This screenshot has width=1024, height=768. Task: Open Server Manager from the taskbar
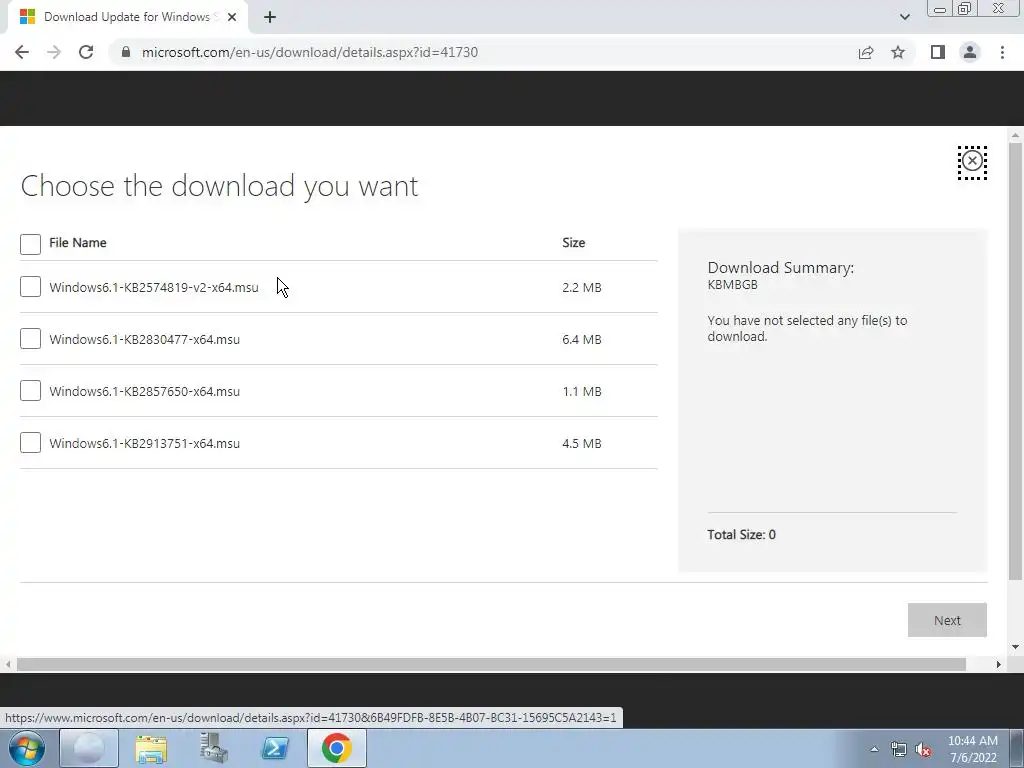(x=213, y=748)
